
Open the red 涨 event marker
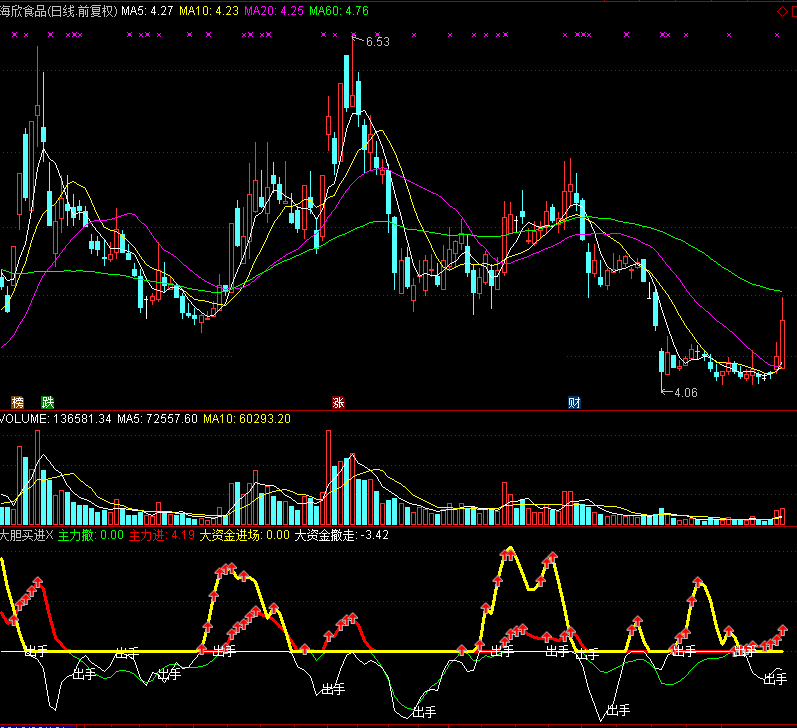tap(339, 402)
